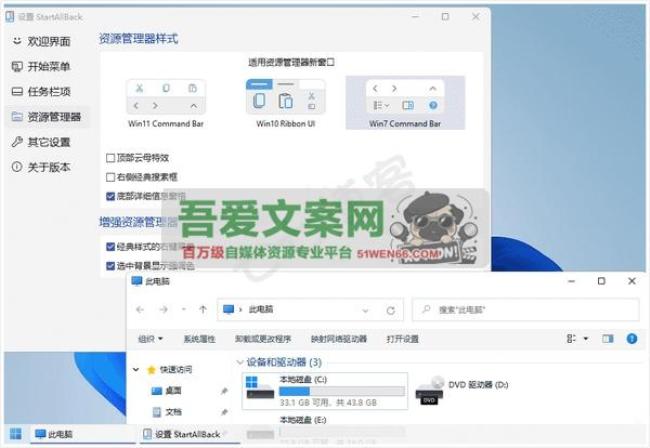Open the view options dropdown arrow
This screenshot has width=650, height=448.
586,339
